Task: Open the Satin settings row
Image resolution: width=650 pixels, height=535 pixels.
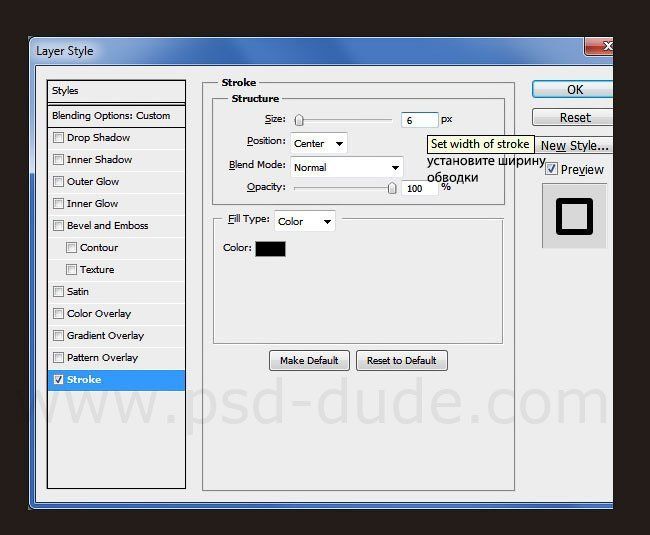Action: pos(116,291)
